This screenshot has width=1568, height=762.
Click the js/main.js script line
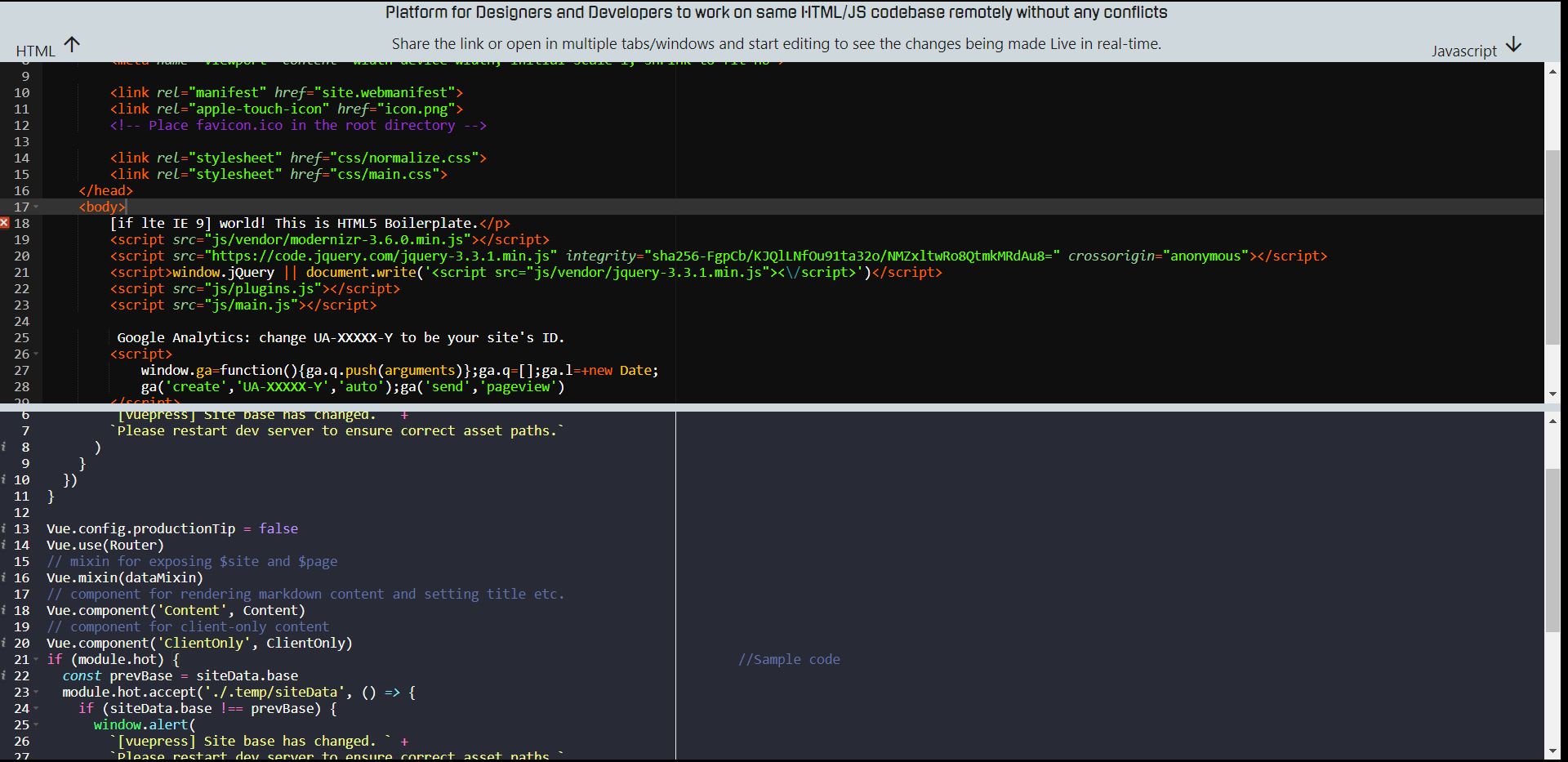pos(243,305)
